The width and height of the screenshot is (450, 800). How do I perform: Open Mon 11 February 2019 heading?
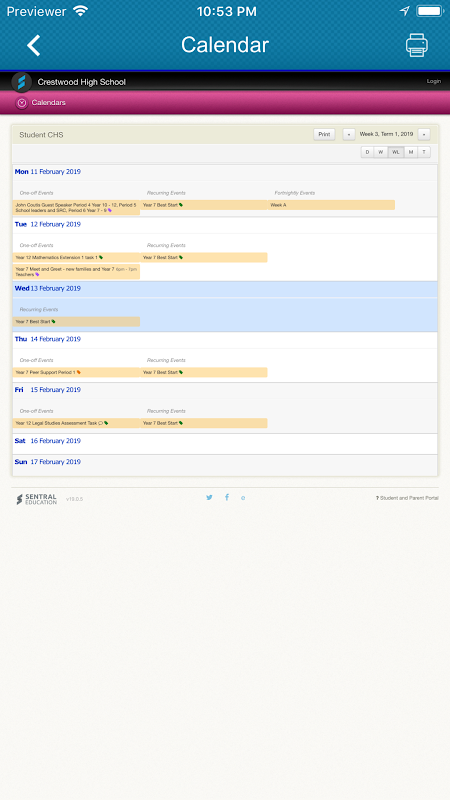(47, 172)
